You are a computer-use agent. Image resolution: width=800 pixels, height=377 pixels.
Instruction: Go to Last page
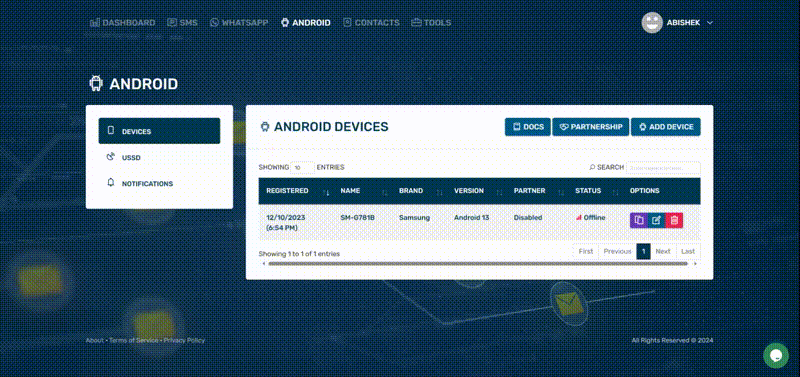point(688,252)
